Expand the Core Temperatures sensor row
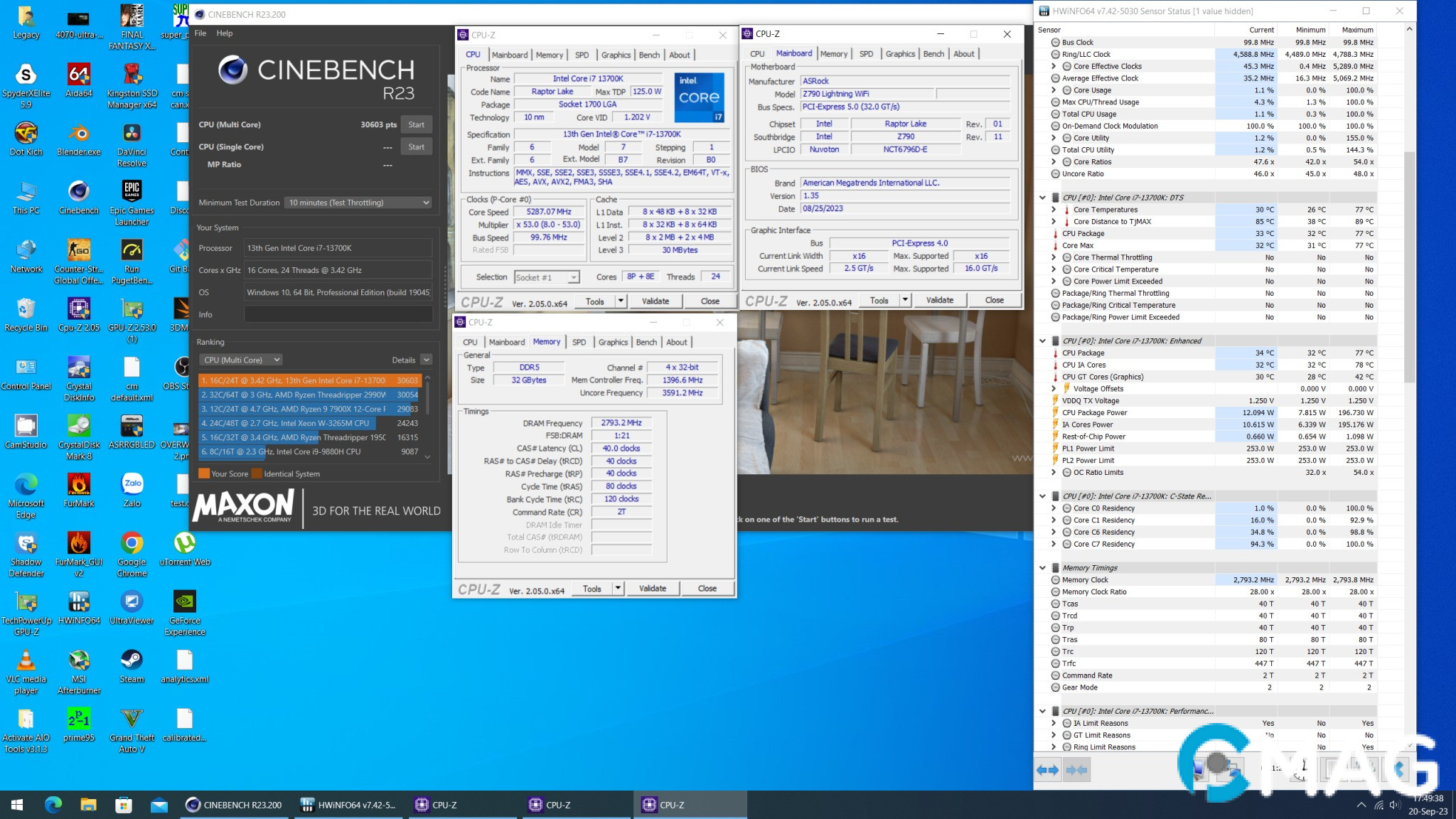This screenshot has width=1456, height=819. tap(1054, 210)
